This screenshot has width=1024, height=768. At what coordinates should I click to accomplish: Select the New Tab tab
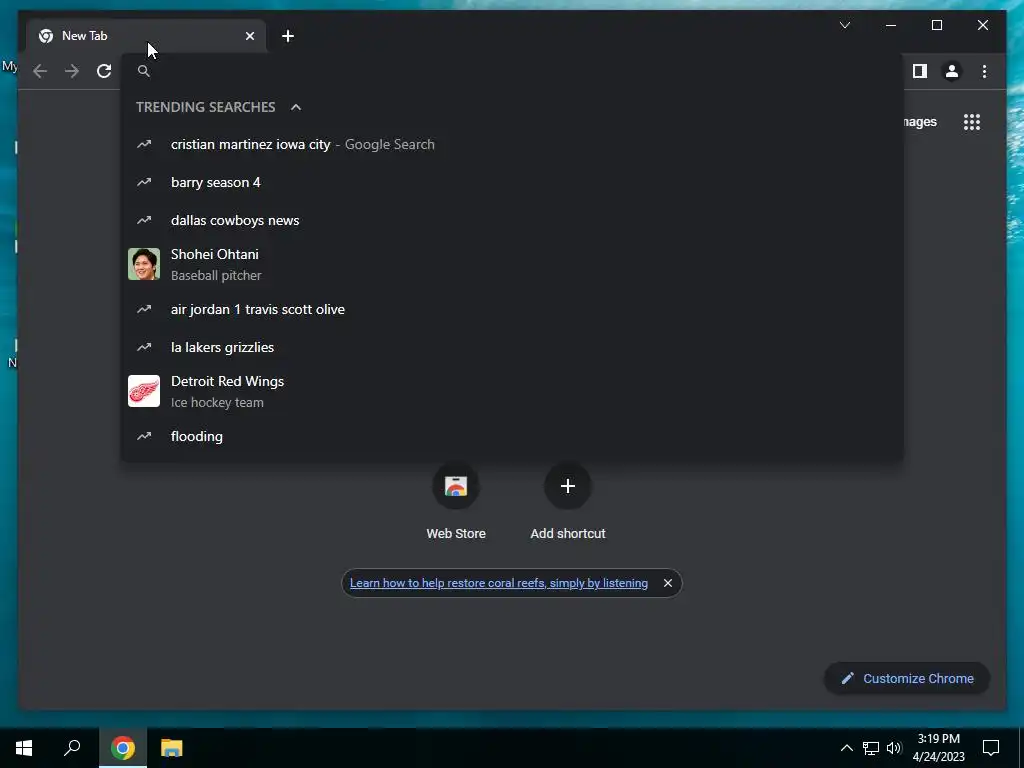(146, 36)
